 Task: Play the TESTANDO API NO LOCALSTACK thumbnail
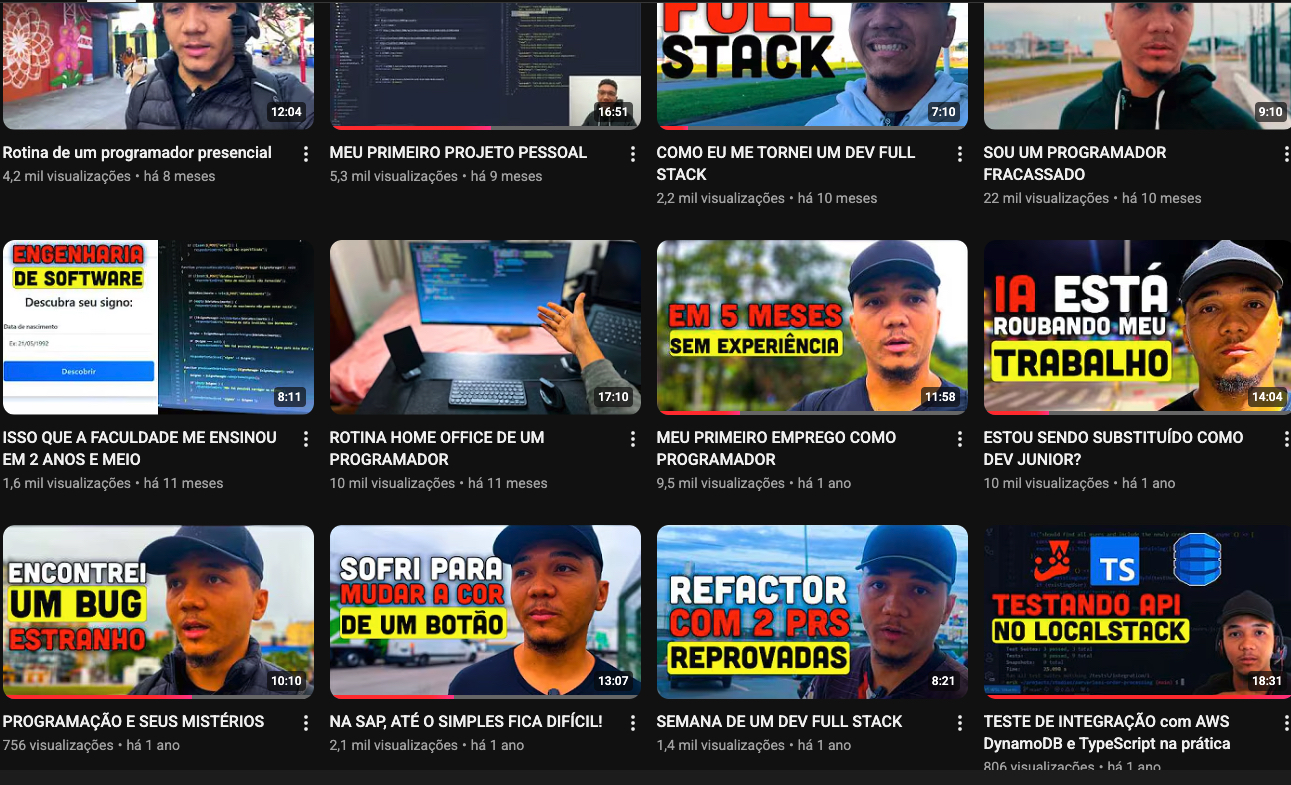coord(1137,612)
